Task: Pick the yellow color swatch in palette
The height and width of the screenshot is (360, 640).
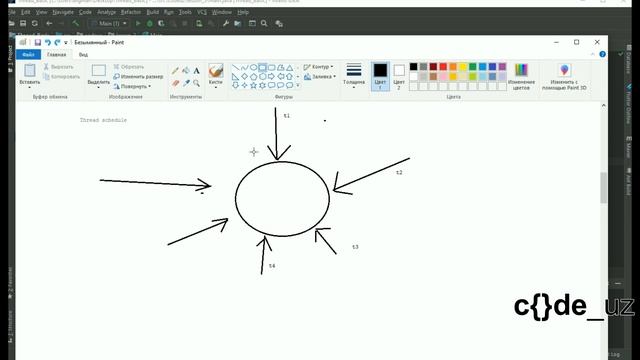Action: 463,67
